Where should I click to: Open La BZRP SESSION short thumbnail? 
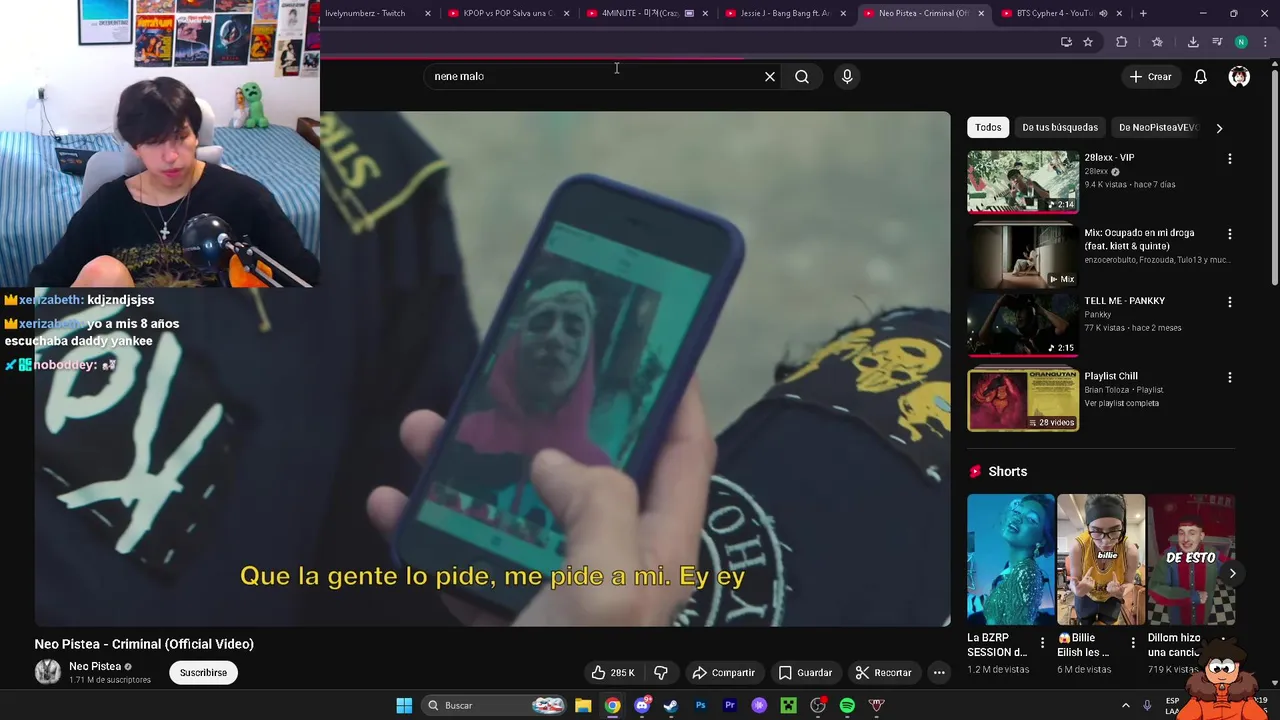(x=1011, y=560)
